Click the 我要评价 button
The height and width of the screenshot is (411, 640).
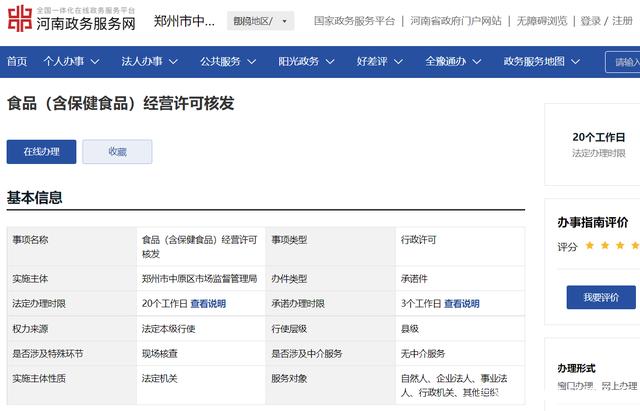(x=601, y=297)
